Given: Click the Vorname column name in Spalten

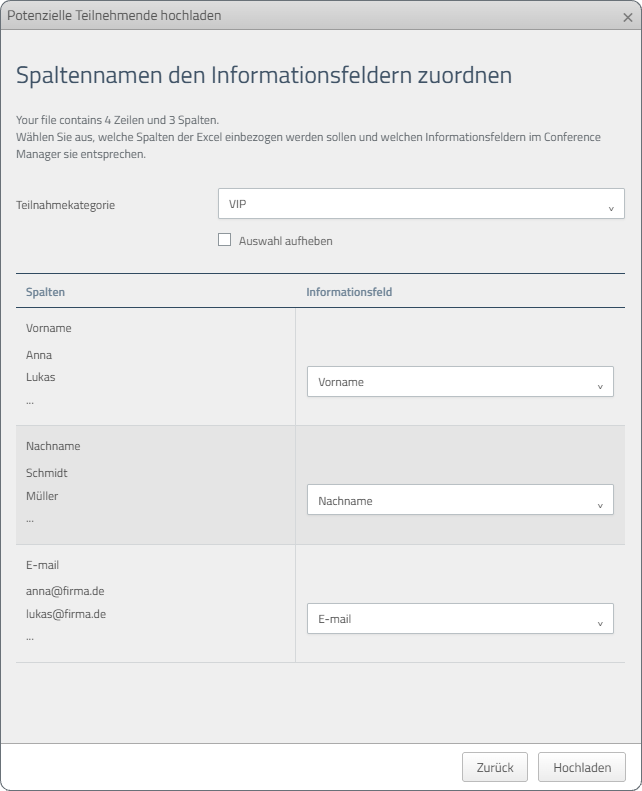Looking at the screenshot, I should coord(48,328).
